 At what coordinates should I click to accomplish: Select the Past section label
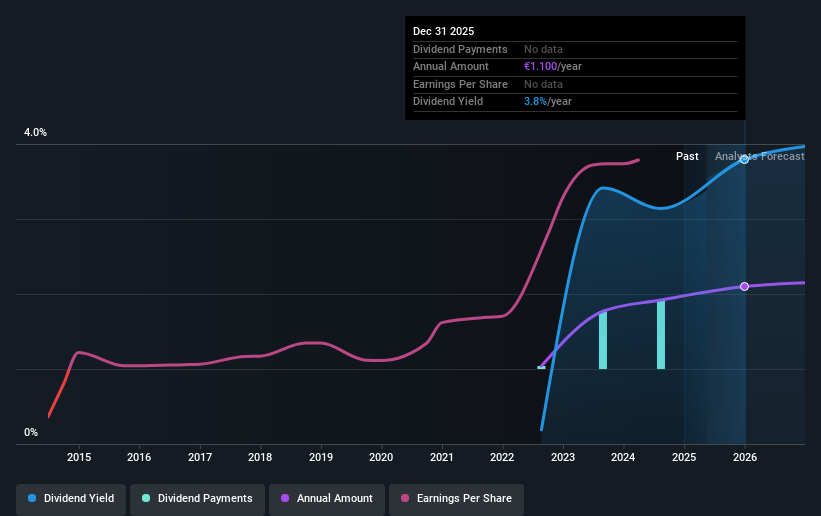click(687, 156)
